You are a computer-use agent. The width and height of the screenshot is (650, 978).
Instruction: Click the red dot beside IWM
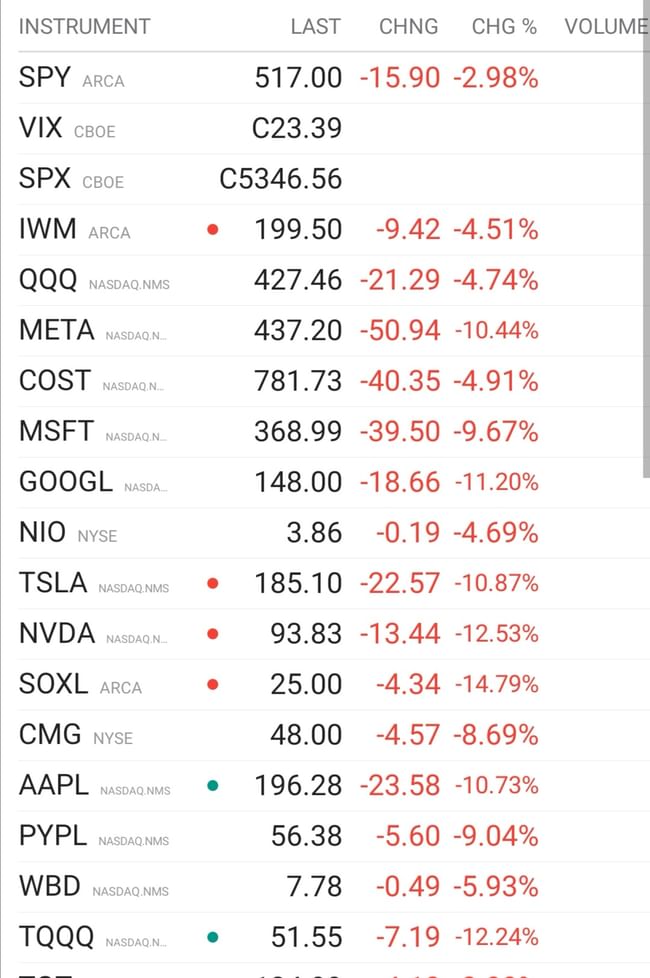pyautogui.click(x=212, y=230)
